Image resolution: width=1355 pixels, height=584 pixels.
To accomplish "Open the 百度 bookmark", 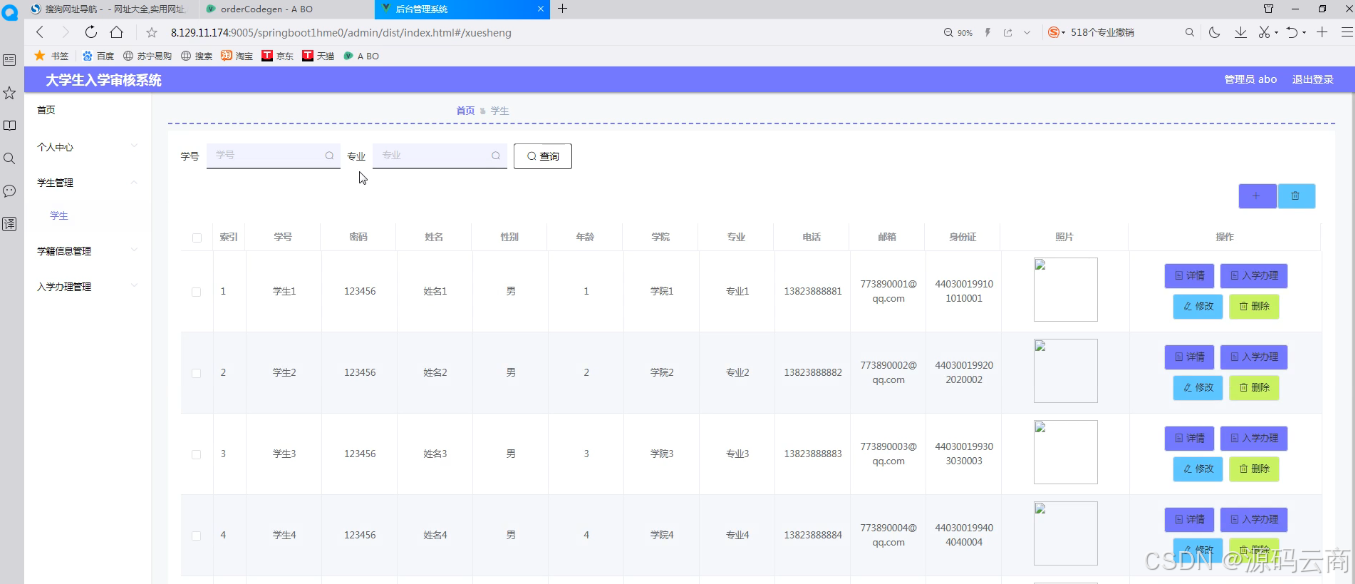I will point(99,56).
